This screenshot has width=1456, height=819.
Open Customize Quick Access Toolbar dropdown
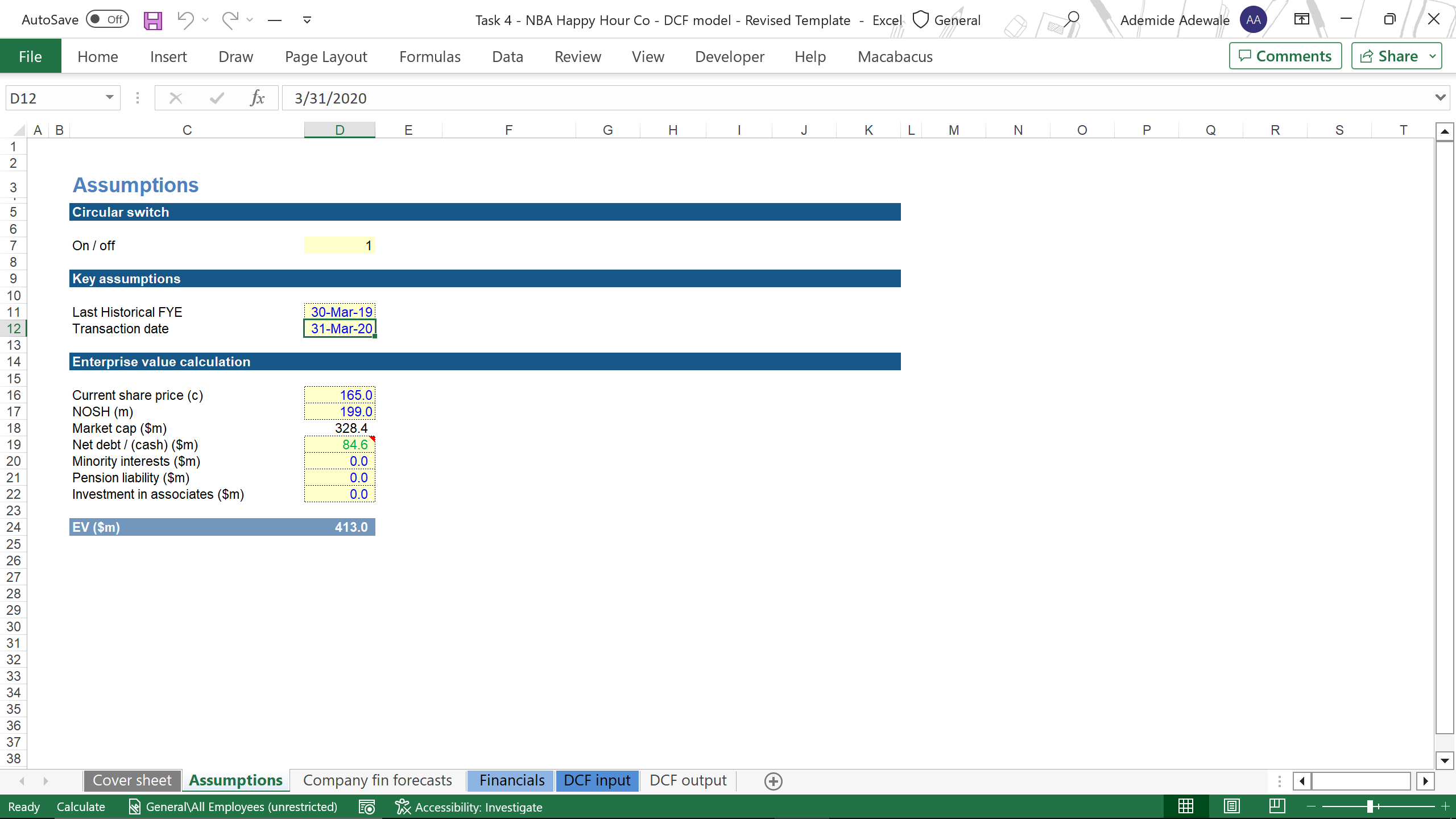307,20
